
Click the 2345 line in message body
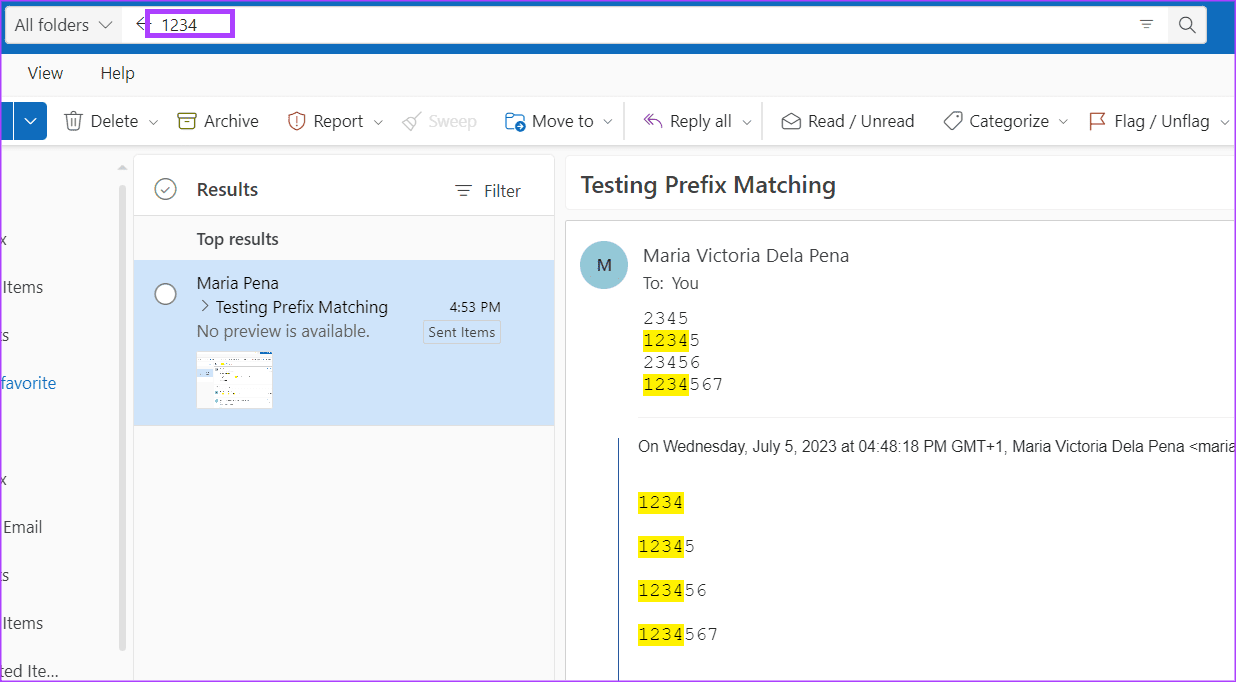coord(666,318)
